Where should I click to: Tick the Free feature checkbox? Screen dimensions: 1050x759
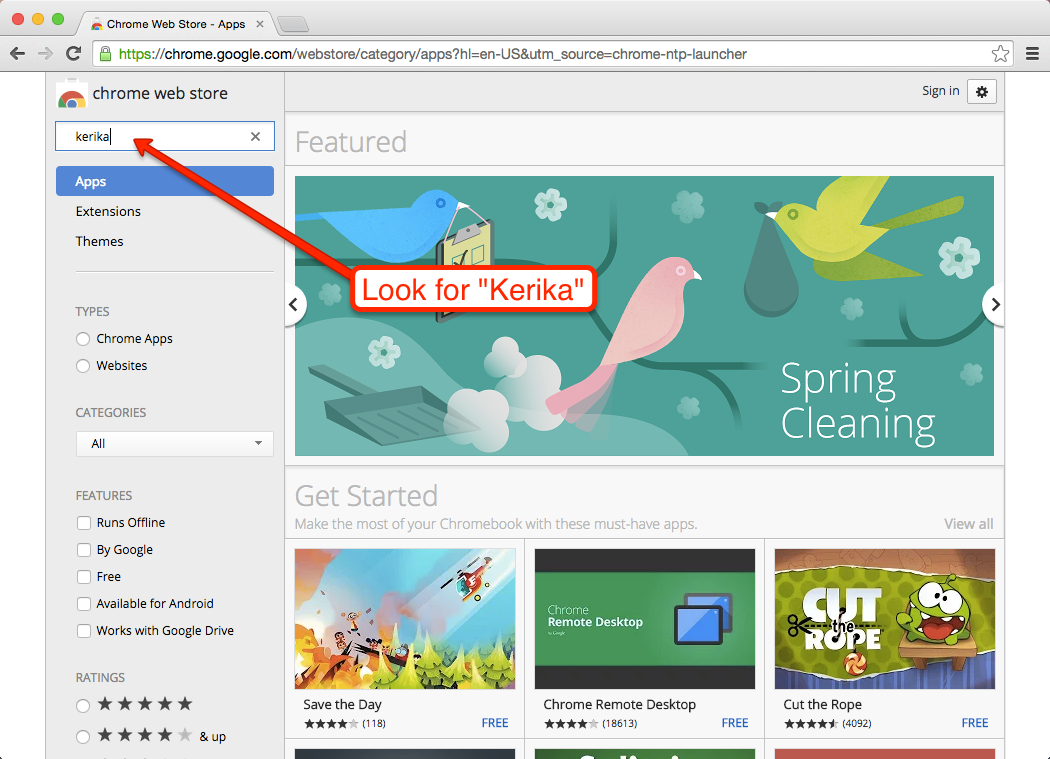click(84, 577)
